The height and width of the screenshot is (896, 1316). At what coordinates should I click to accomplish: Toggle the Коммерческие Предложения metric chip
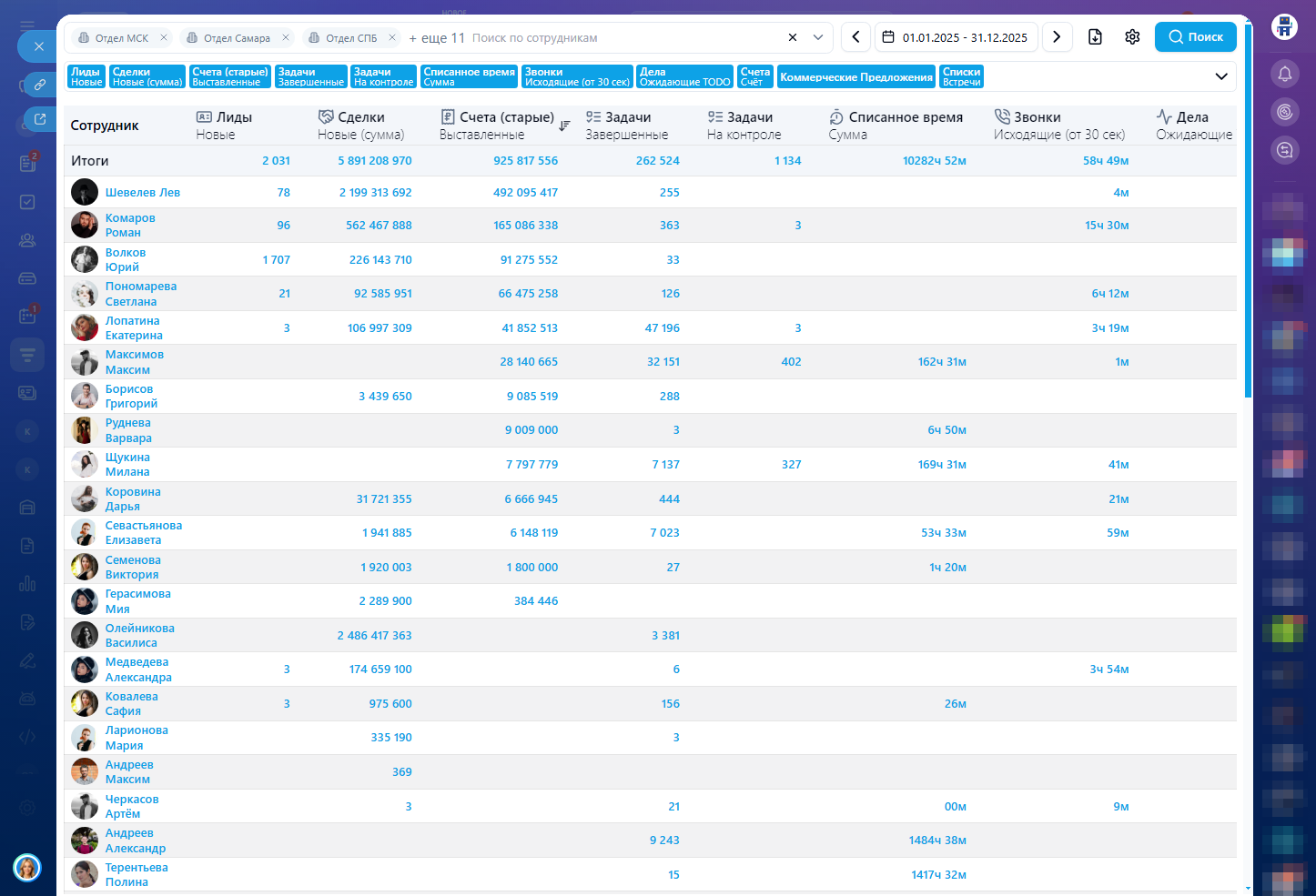pos(855,77)
